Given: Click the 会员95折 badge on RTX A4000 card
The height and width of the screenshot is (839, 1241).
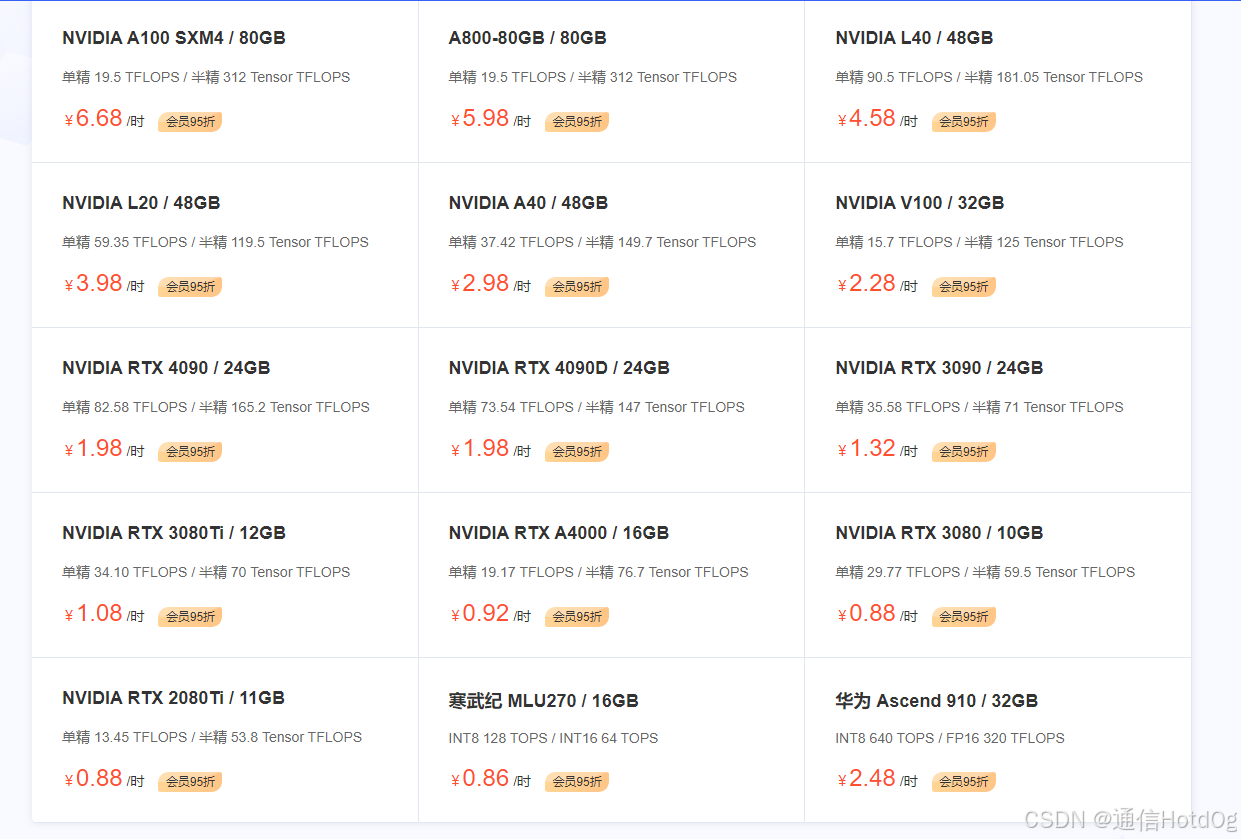Looking at the screenshot, I should coord(577,617).
